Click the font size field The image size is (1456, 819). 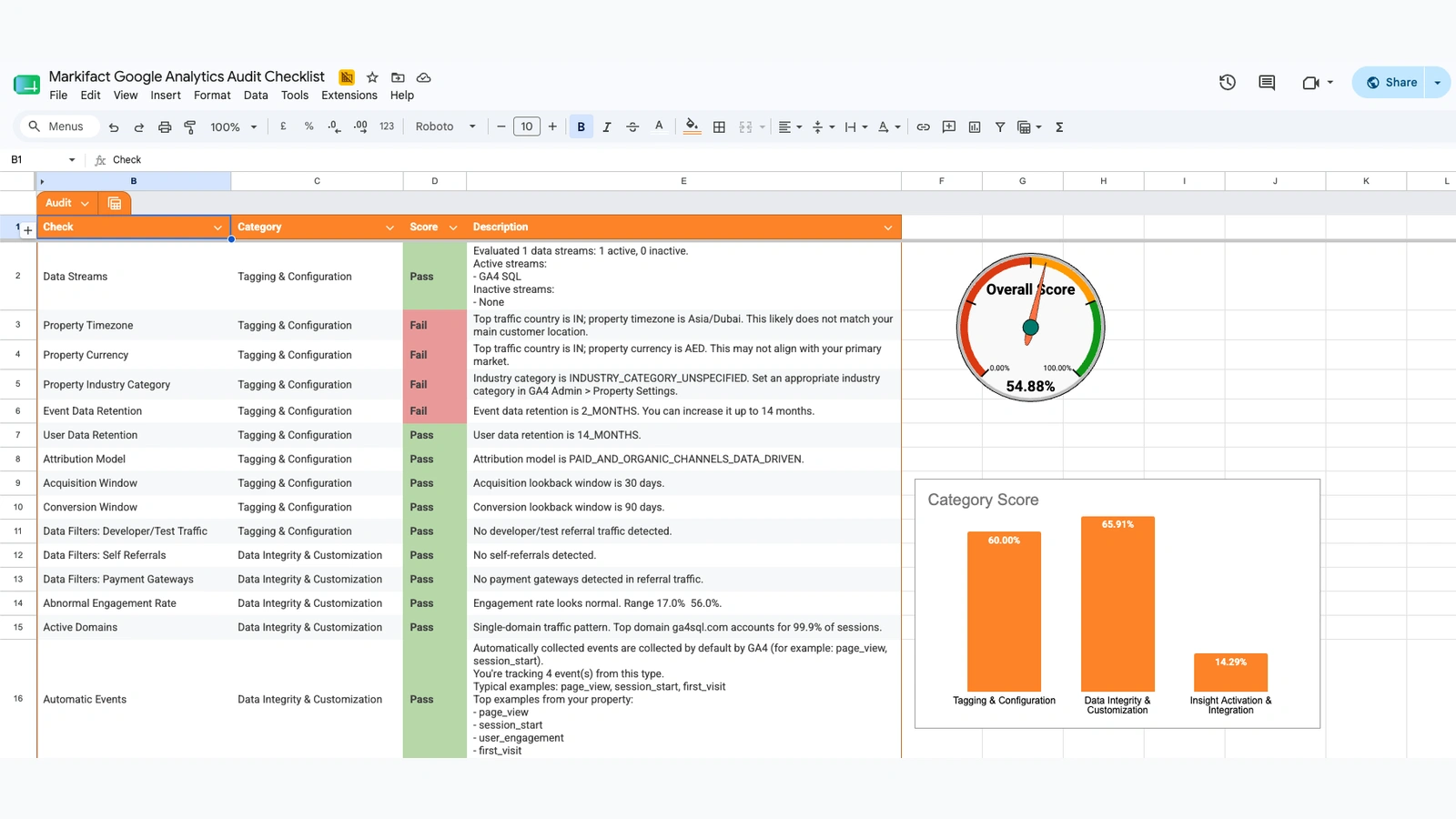tap(527, 126)
